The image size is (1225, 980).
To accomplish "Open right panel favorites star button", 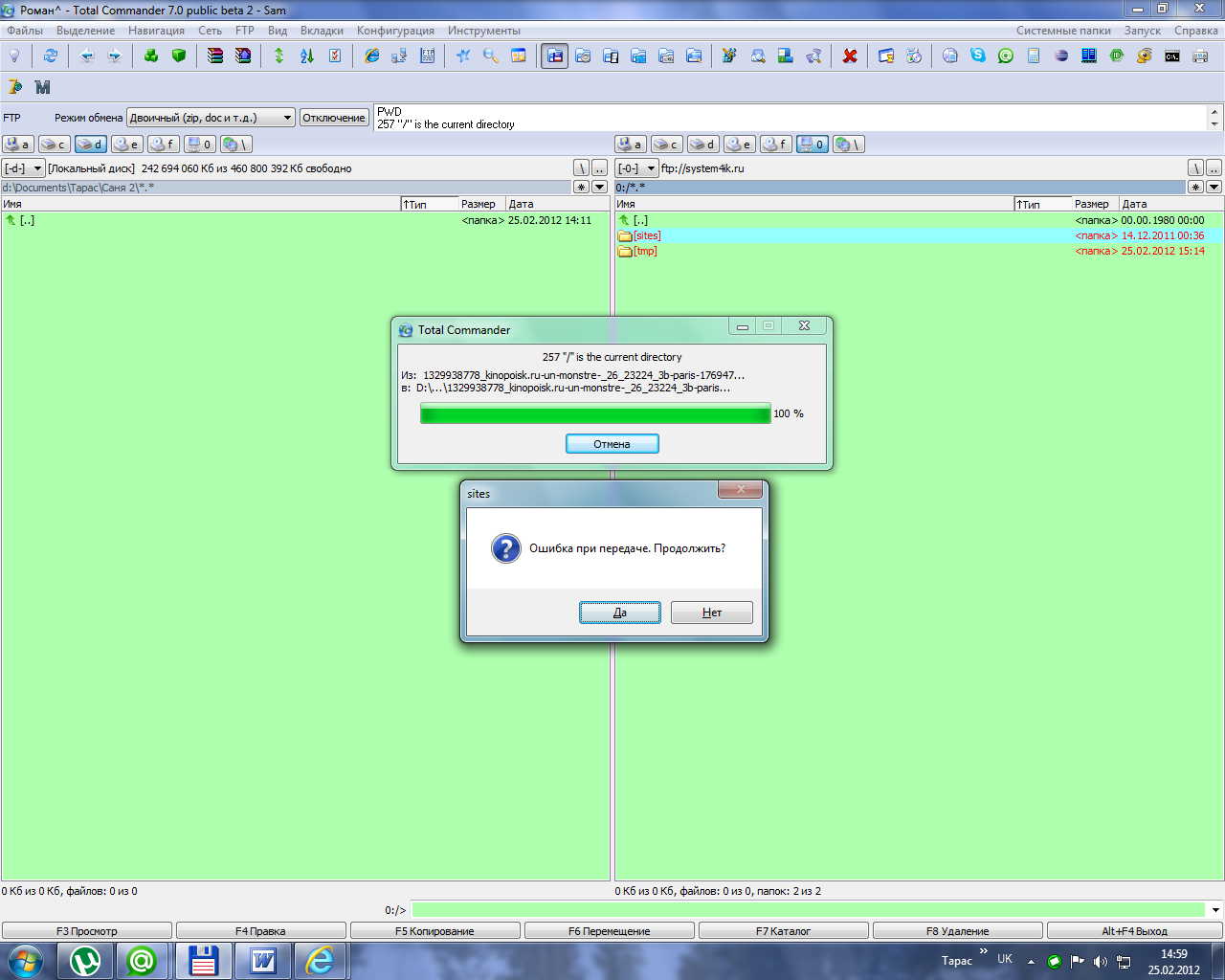I will click(1196, 187).
